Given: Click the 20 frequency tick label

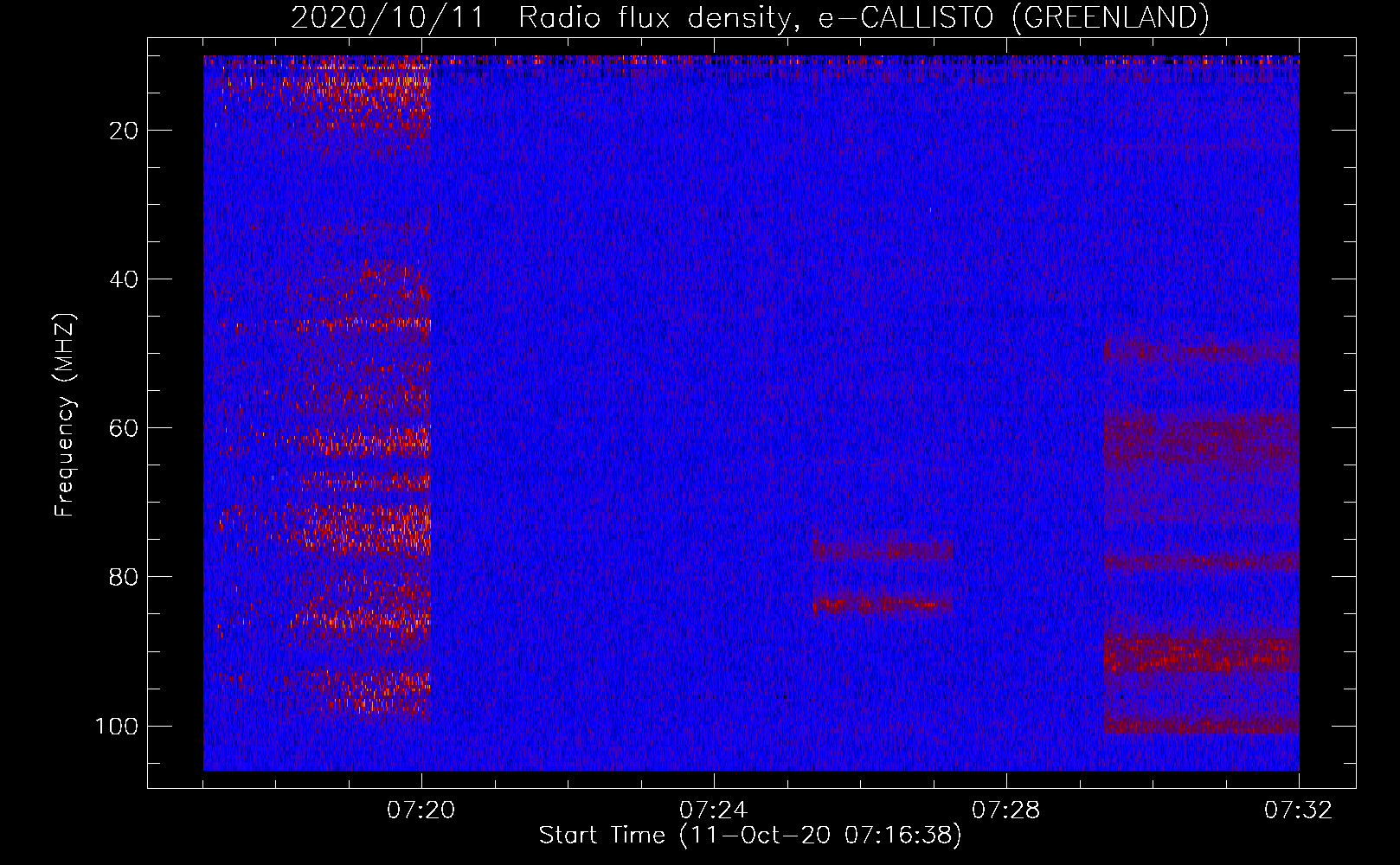Looking at the screenshot, I should pos(125,131).
